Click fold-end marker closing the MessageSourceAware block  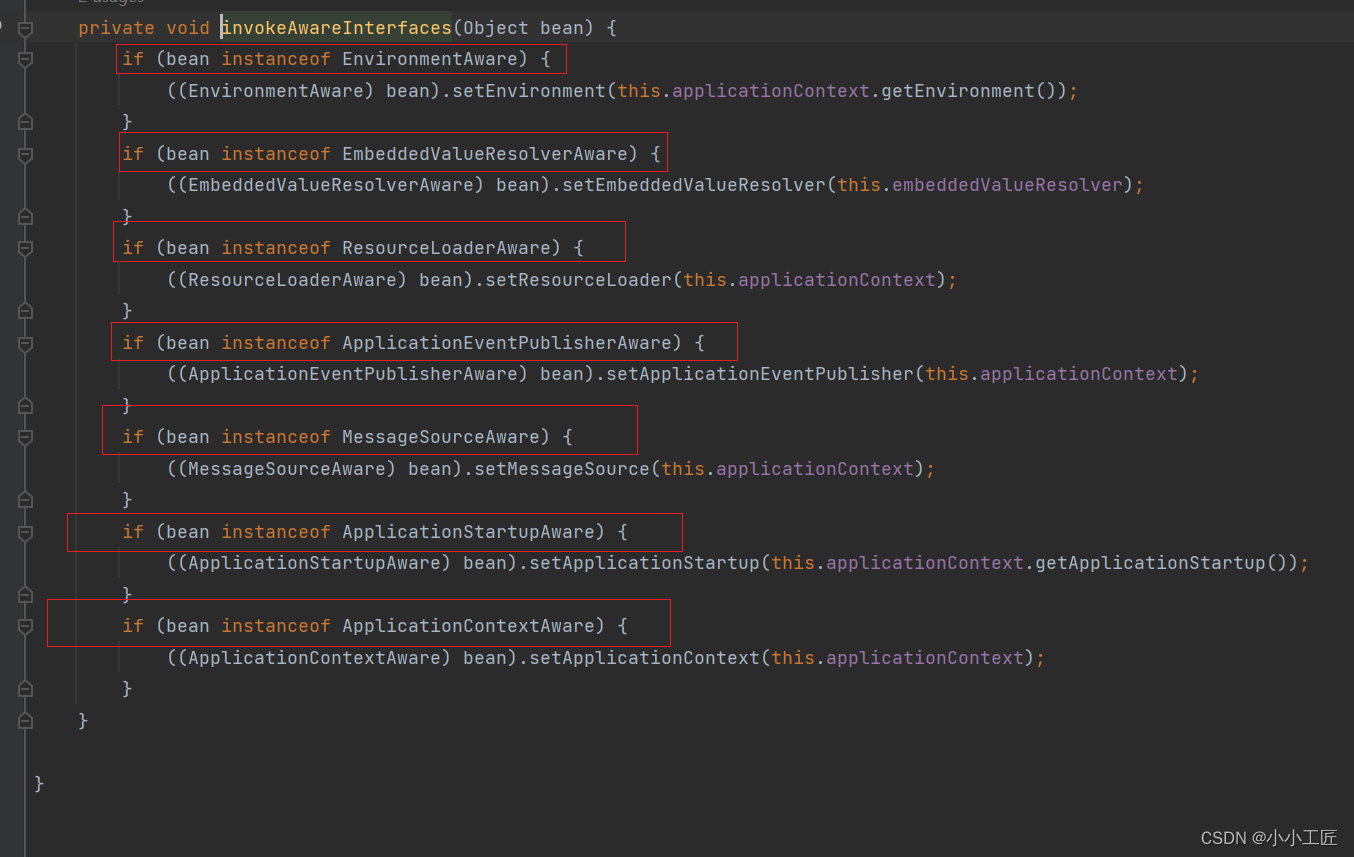pos(26,500)
